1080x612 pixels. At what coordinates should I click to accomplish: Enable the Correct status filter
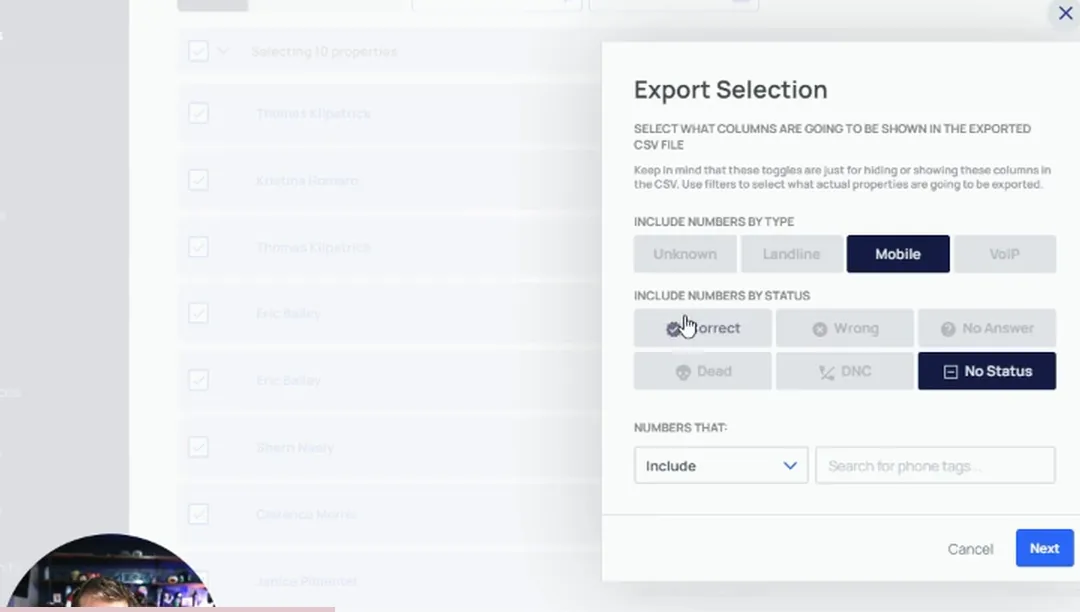(703, 328)
